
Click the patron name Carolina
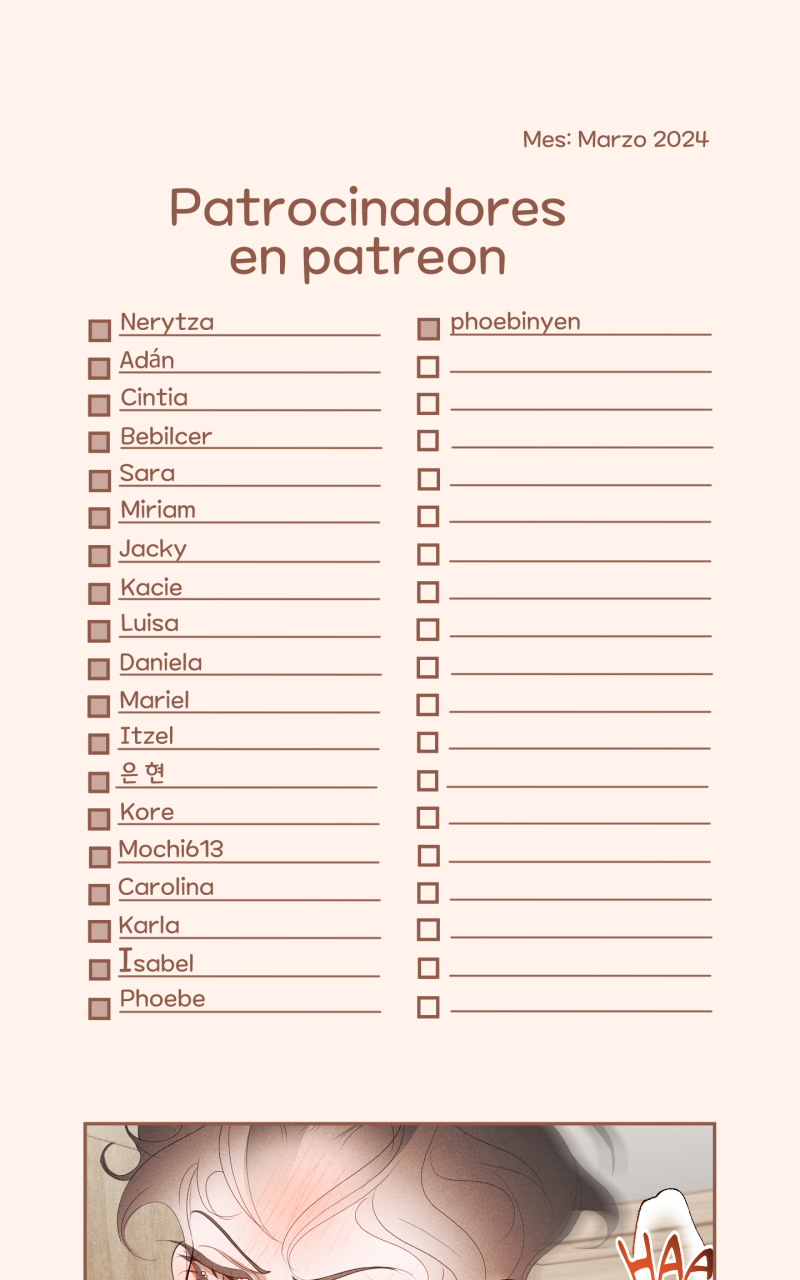tap(166, 887)
